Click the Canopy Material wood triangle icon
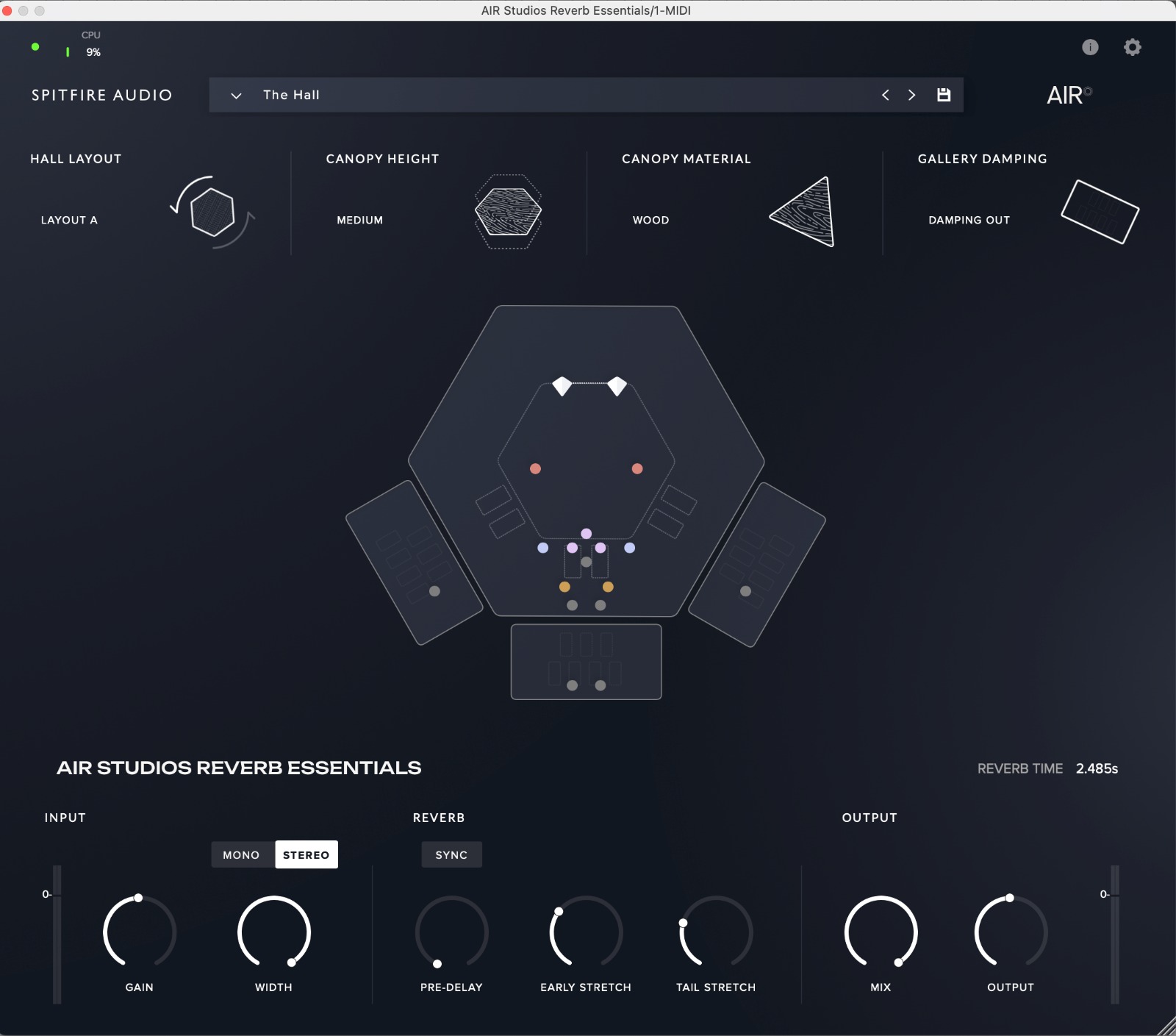The width and height of the screenshot is (1176, 1036). [x=805, y=212]
